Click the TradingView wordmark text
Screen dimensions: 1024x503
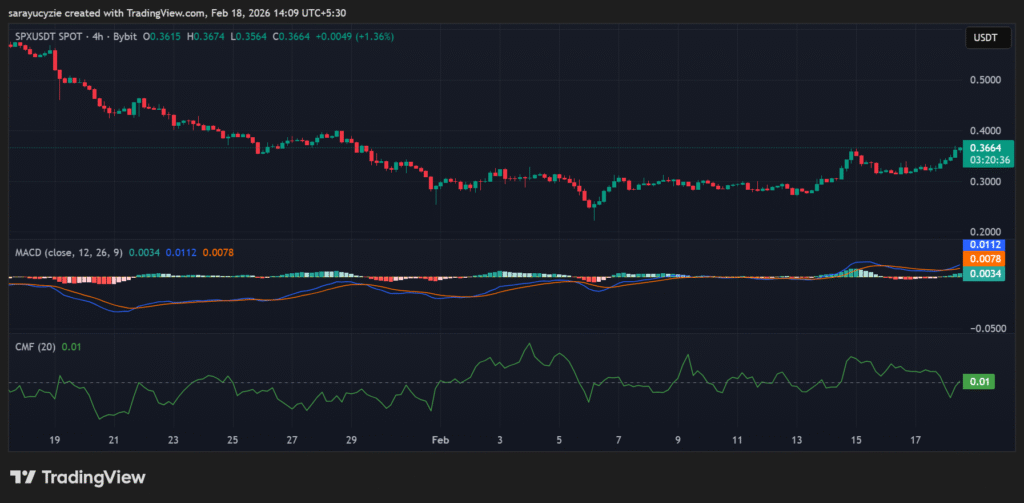pos(92,478)
